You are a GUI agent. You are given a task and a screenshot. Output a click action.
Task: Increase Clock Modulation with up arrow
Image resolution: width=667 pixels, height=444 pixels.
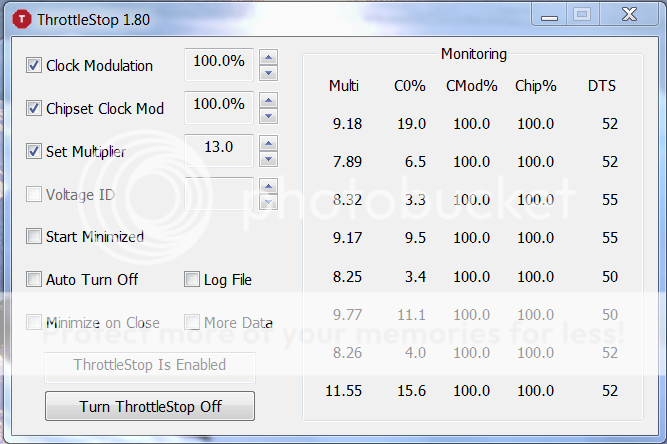pyautogui.click(x=268, y=57)
